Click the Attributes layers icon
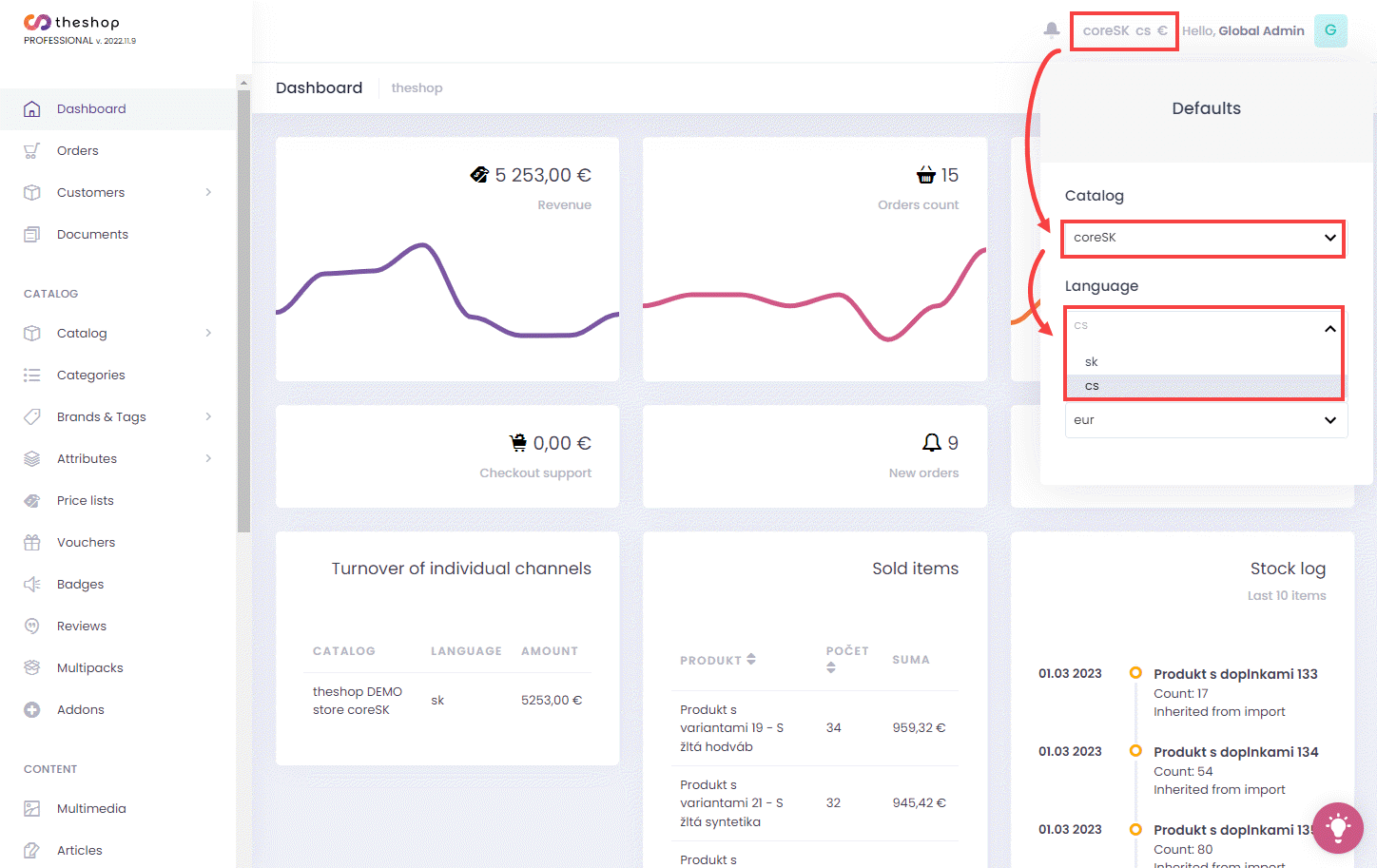 (32, 458)
